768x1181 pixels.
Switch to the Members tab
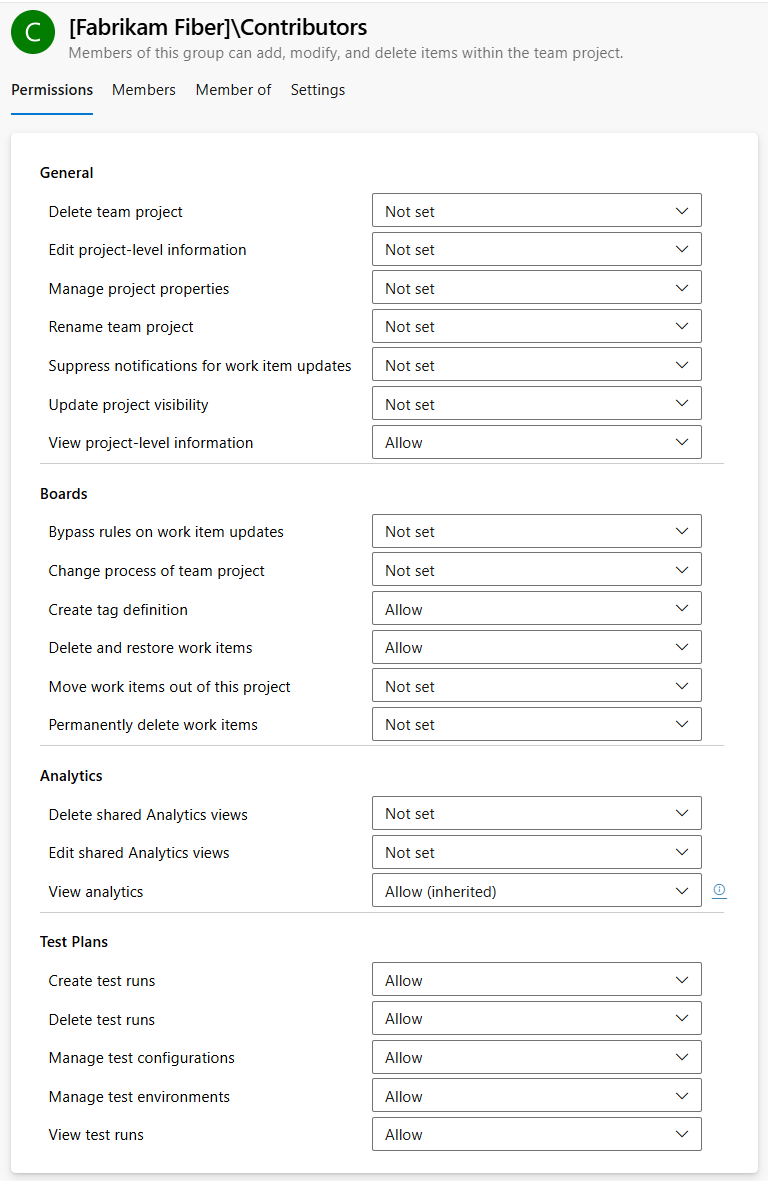click(143, 90)
